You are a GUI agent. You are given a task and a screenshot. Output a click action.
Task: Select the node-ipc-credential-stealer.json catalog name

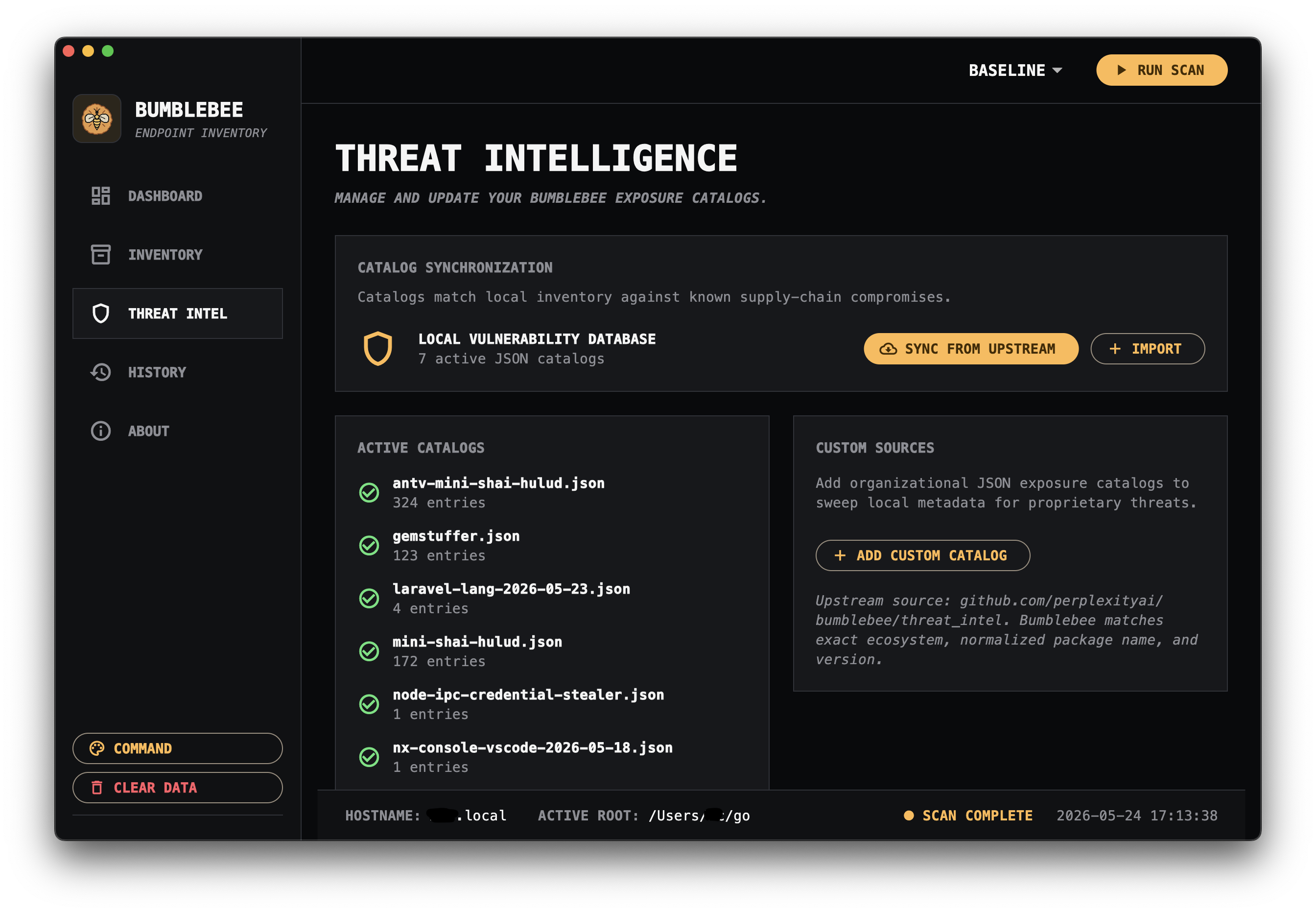point(528,695)
